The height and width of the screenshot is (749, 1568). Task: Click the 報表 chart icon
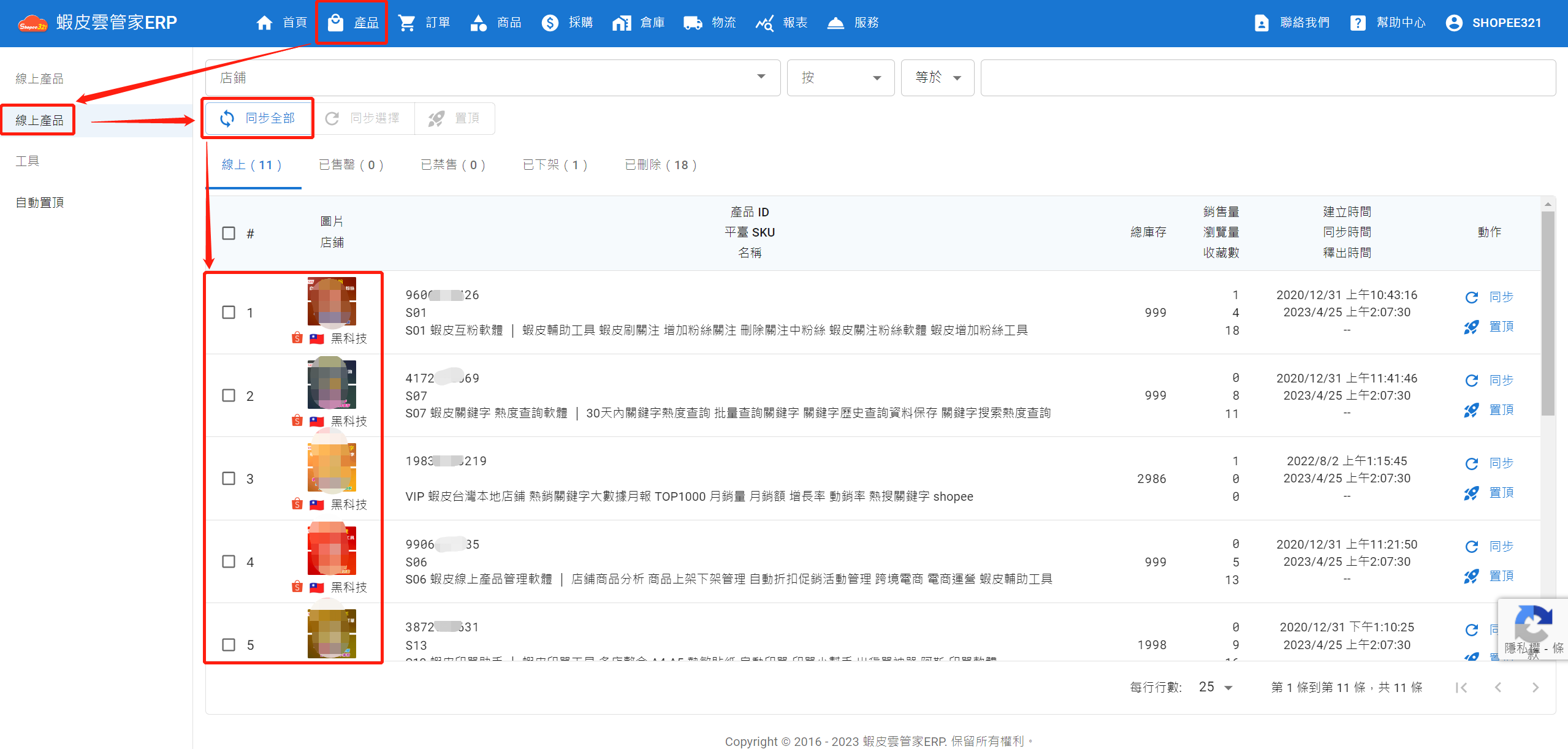point(764,23)
